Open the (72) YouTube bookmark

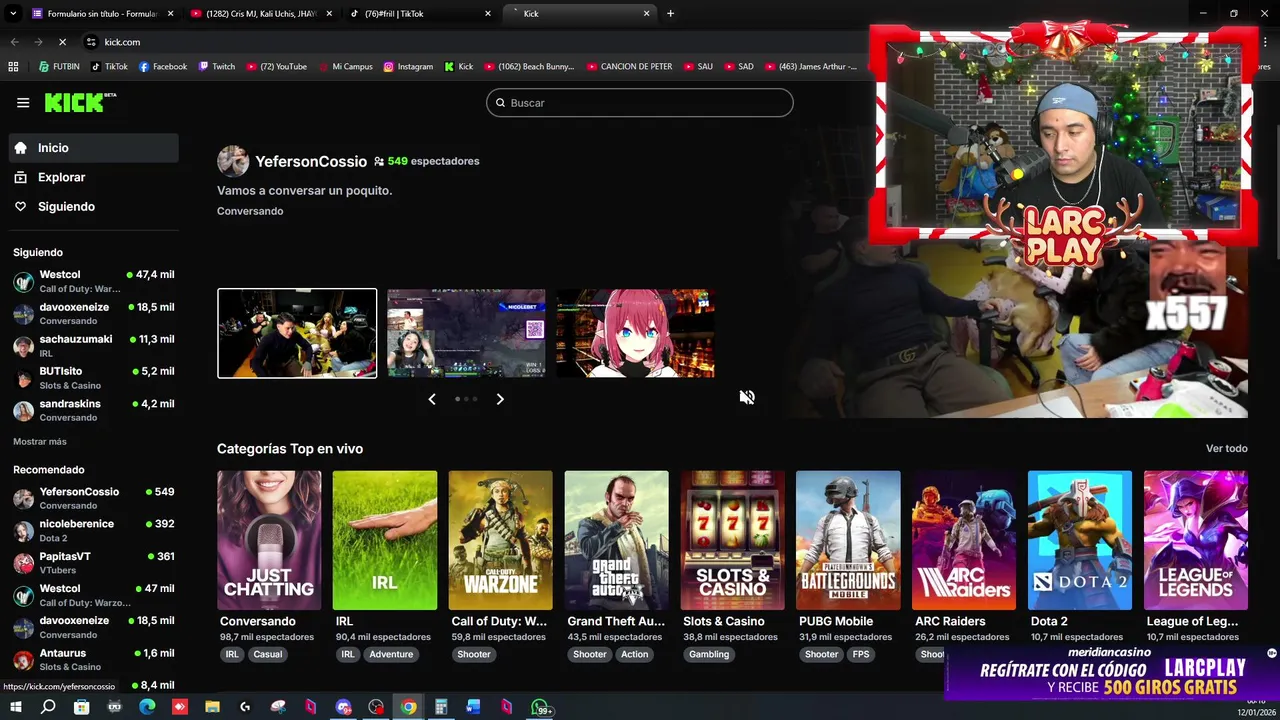(276, 67)
